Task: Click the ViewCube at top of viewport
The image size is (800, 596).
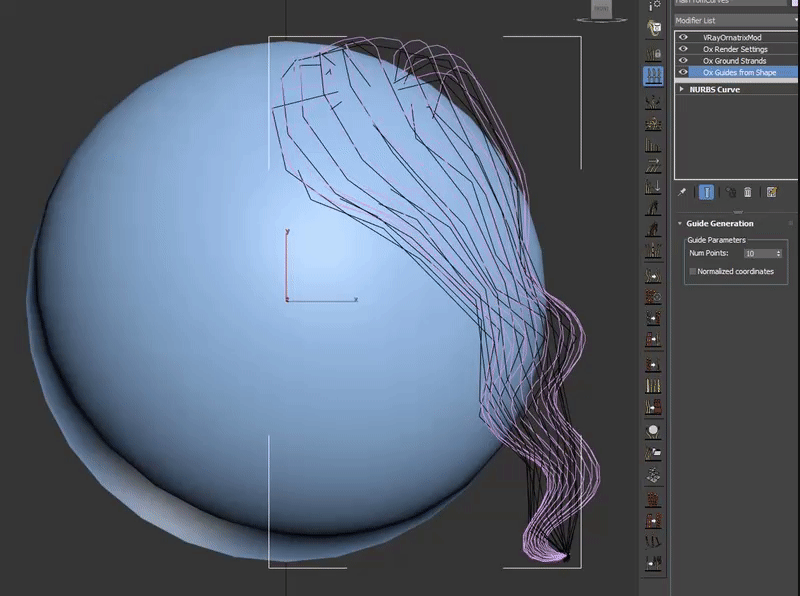Action: coord(603,10)
